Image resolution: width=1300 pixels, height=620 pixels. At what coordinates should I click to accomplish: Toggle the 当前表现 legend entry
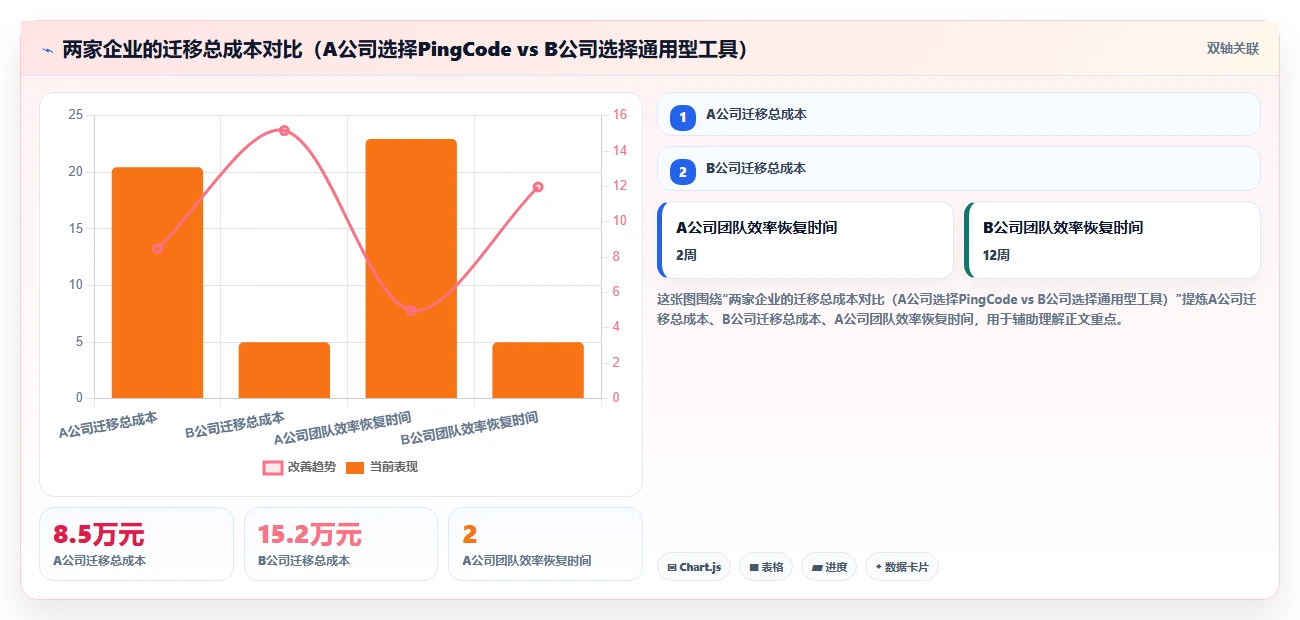point(381,467)
